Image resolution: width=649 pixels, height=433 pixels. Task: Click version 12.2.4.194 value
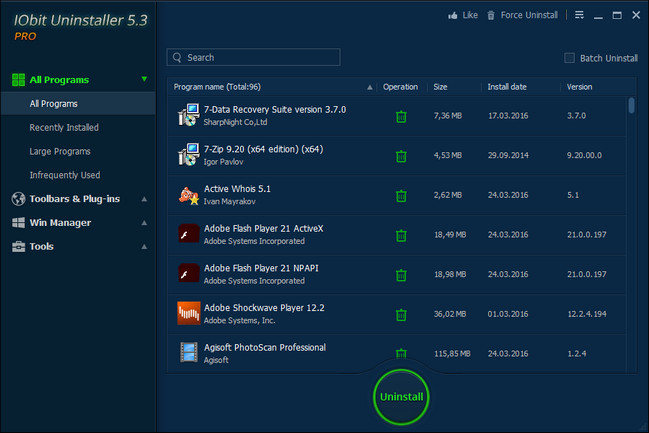587,314
